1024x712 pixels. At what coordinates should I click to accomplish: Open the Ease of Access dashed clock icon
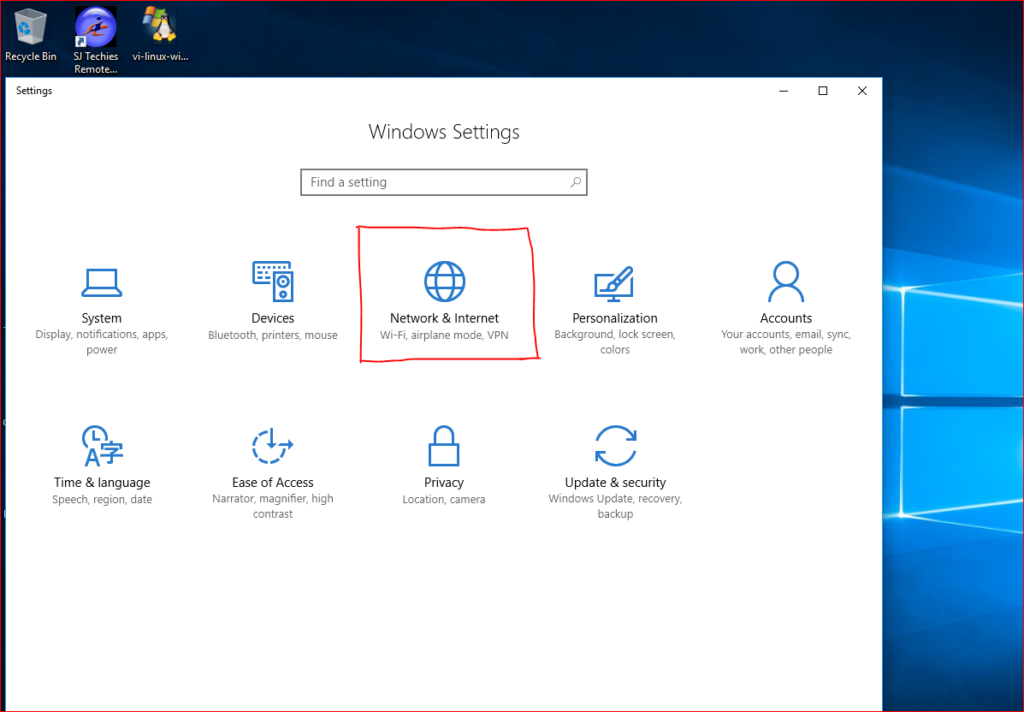click(272, 445)
